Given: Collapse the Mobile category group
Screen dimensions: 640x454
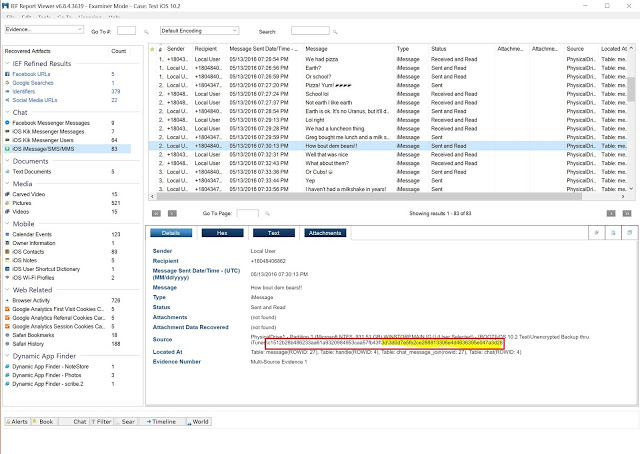Looking at the screenshot, I should pyautogui.click(x=7, y=224).
